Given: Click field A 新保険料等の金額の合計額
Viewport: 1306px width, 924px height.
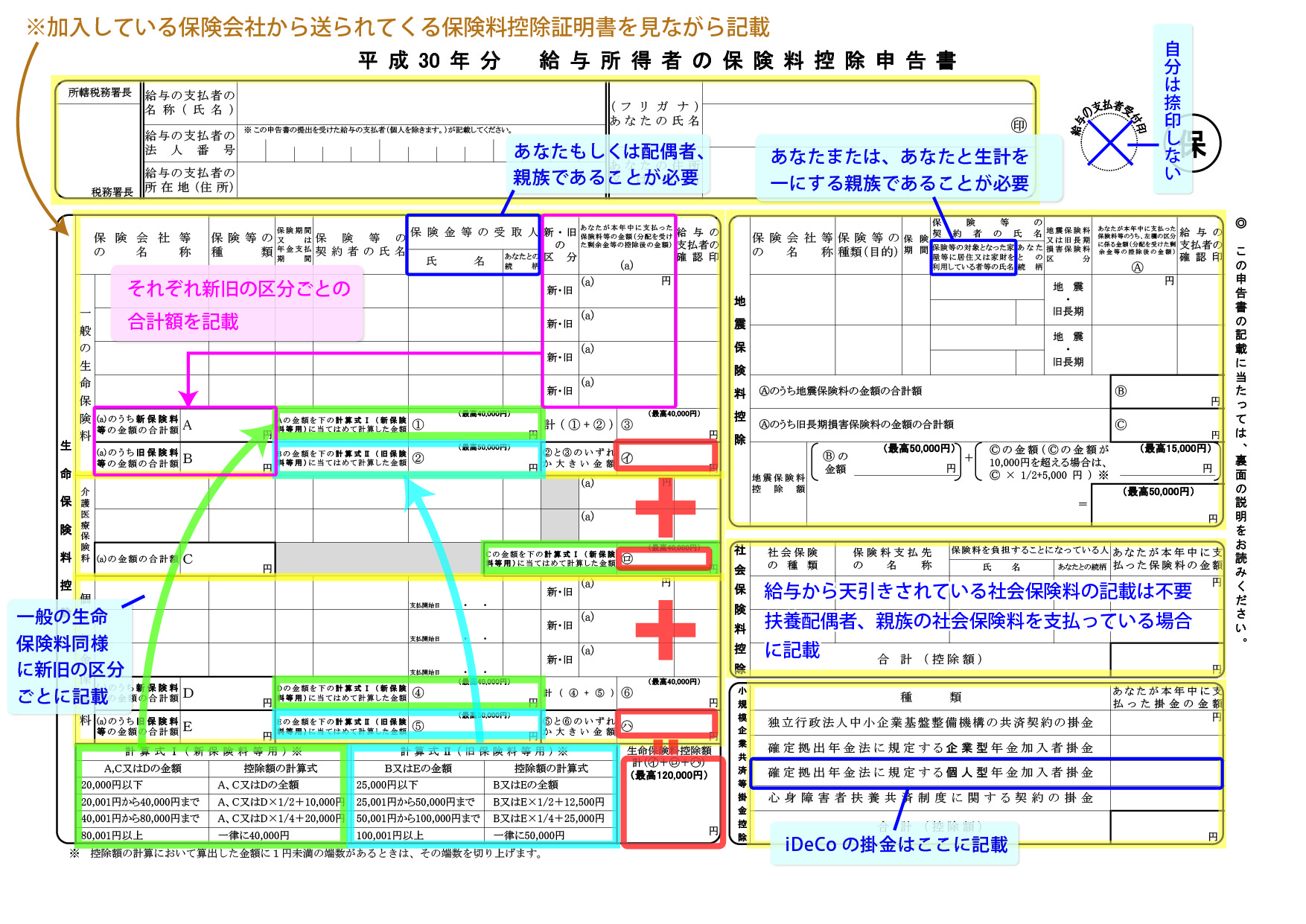Looking at the screenshot, I should point(228,425).
